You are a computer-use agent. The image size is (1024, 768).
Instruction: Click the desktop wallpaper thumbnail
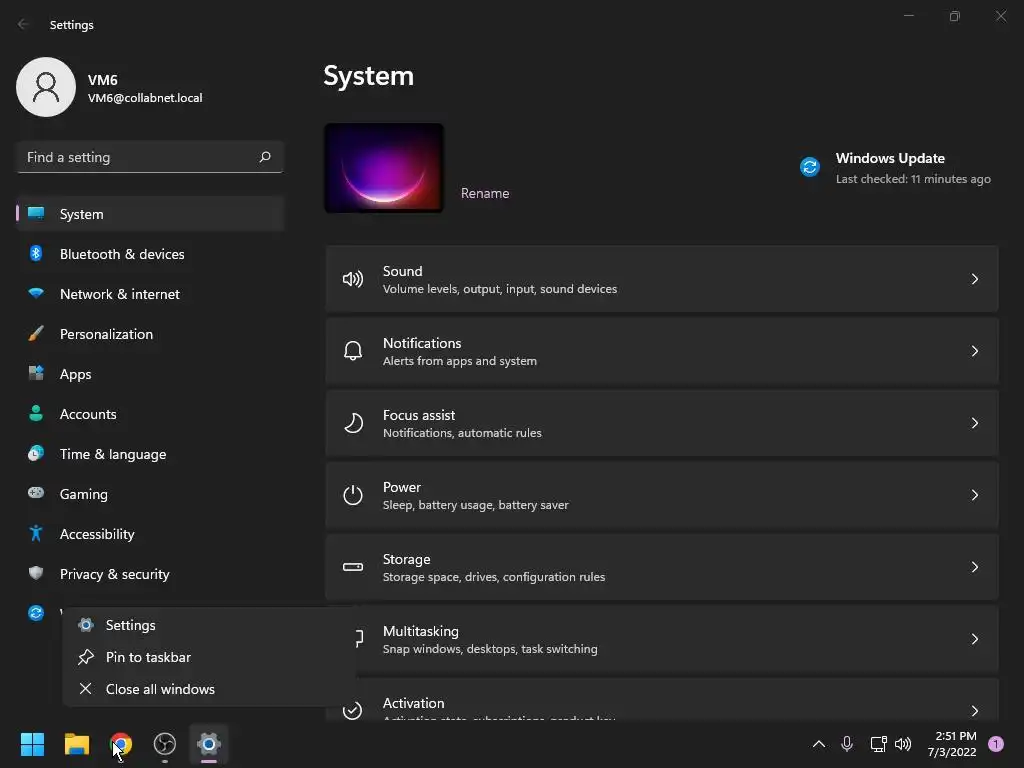coord(384,168)
